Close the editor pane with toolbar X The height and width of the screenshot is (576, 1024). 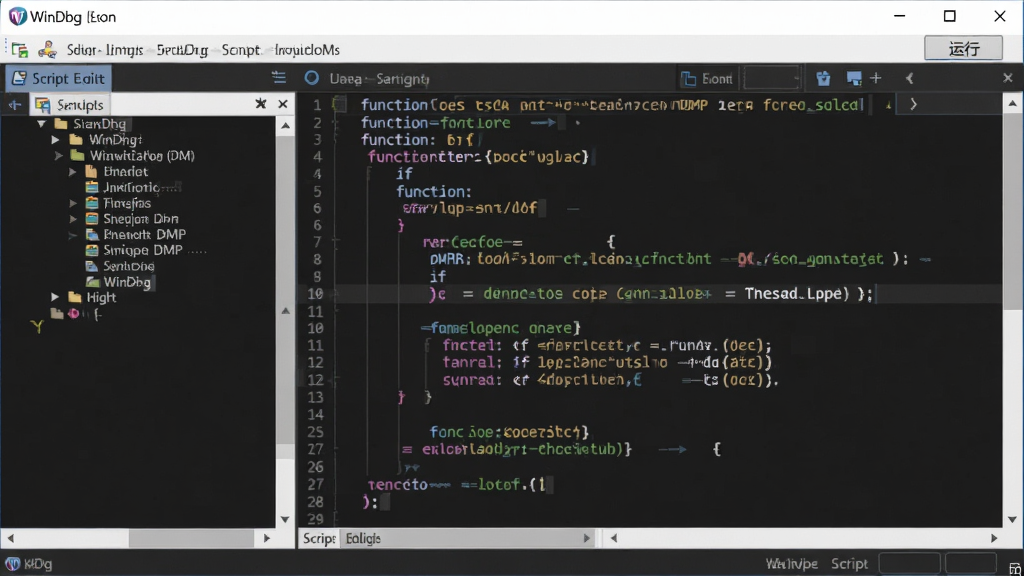point(1008,78)
